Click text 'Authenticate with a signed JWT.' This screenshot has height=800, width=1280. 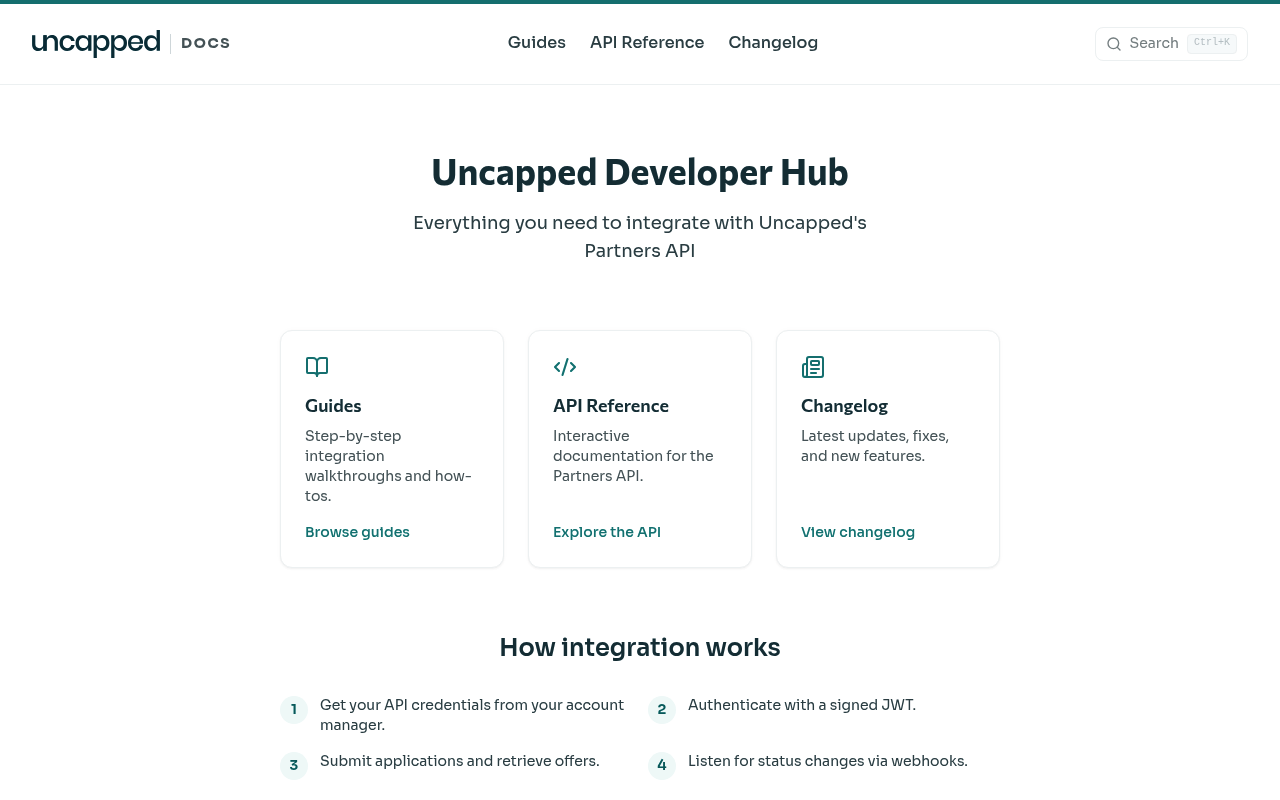[802, 705]
